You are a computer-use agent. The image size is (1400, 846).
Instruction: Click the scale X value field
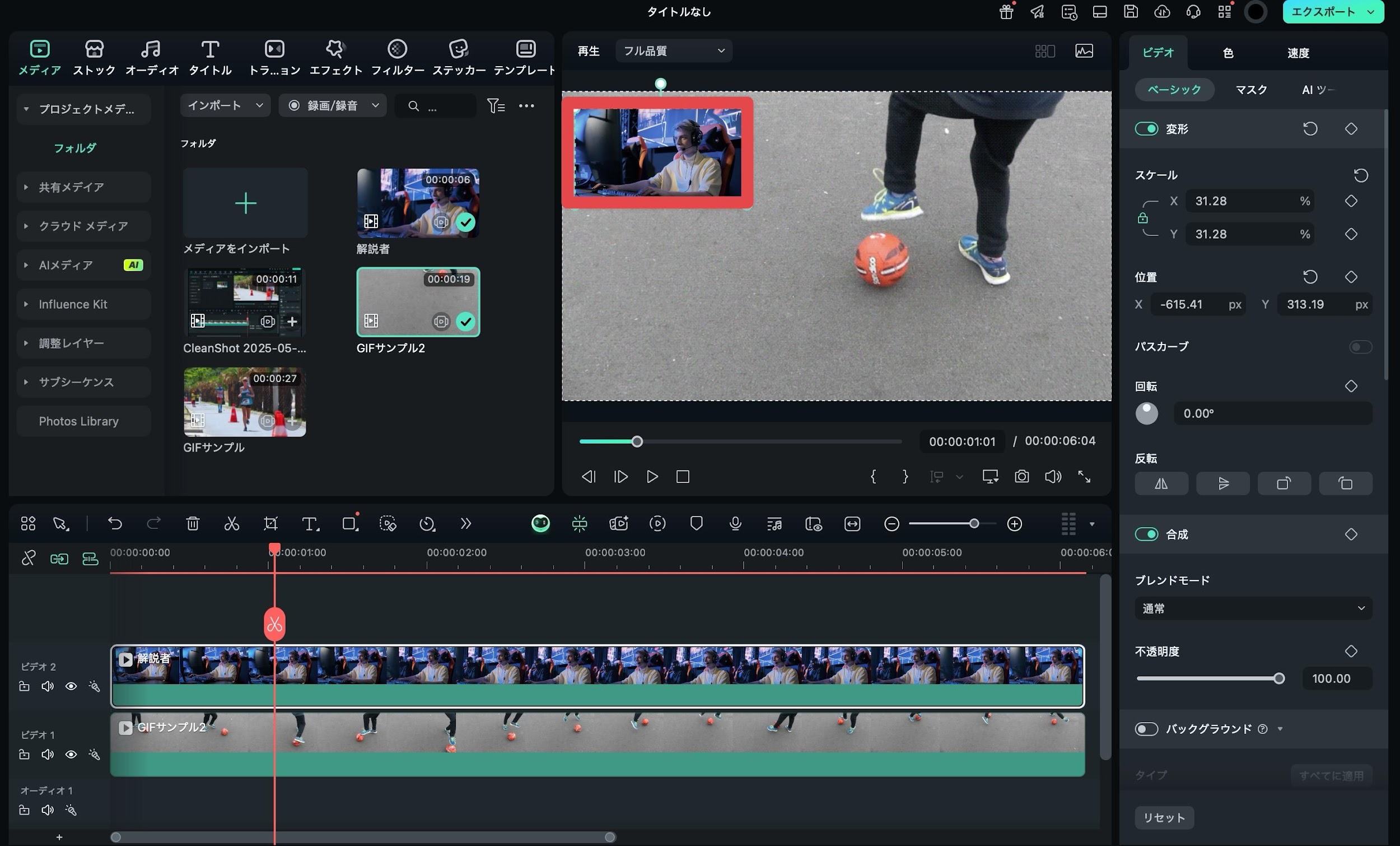click(1249, 201)
